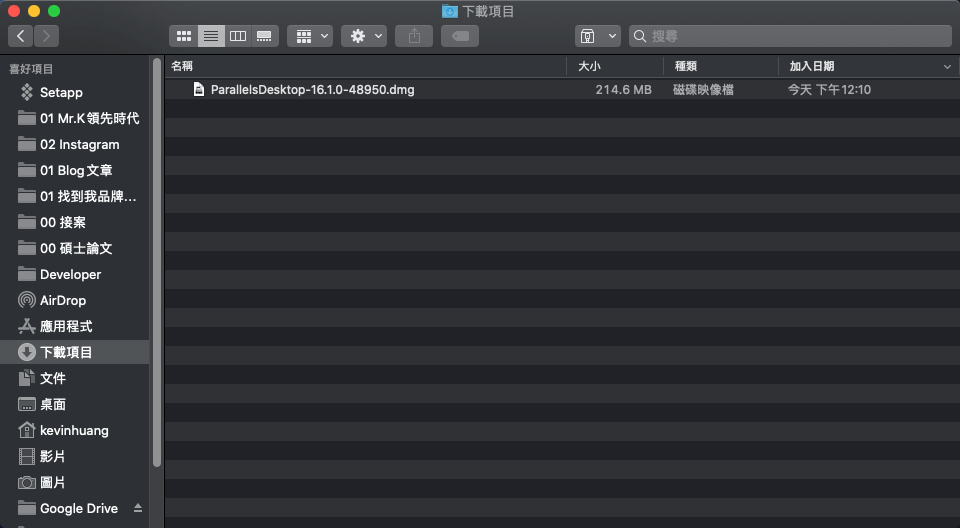Viewport: 960px width, 528px height.
Task: Click the dmg file's document icon
Action: click(x=199, y=89)
